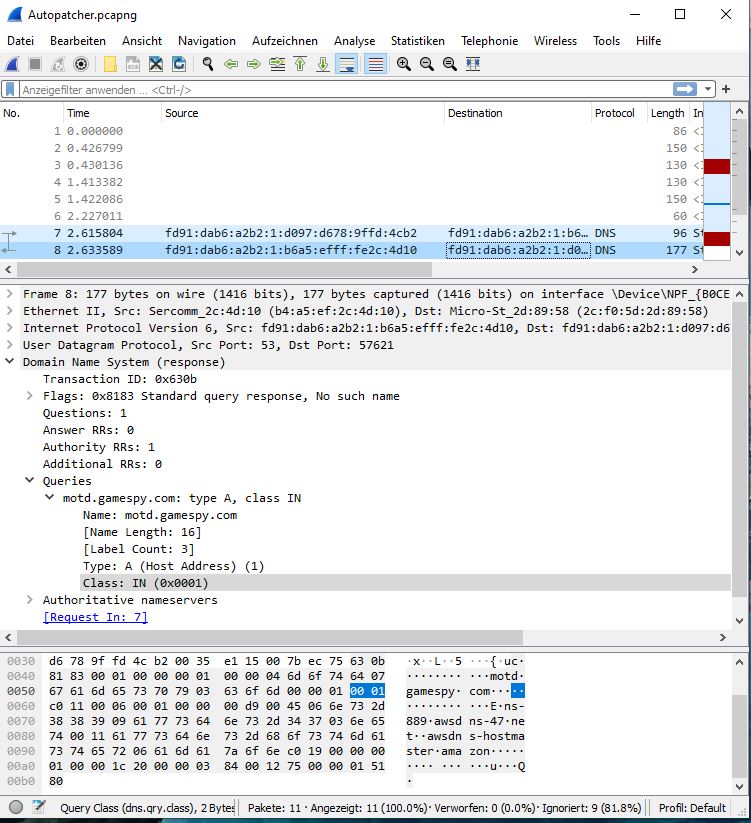Screen dimensions: 751x823
Task: Click the red mark in the packet minimap
Action: click(x=717, y=166)
